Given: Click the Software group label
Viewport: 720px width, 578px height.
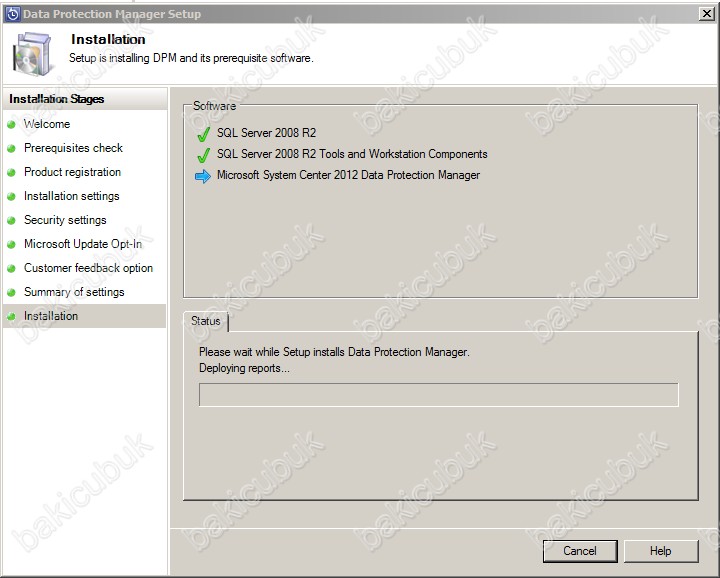Looking at the screenshot, I should (214, 106).
